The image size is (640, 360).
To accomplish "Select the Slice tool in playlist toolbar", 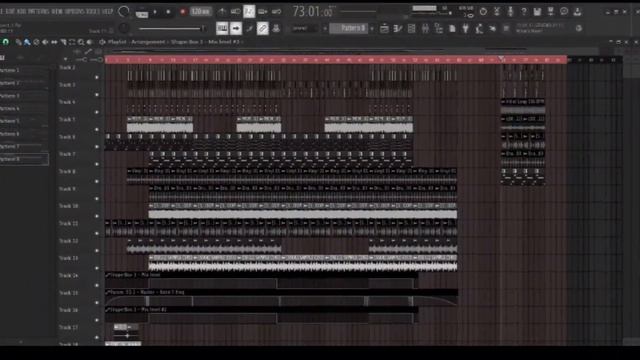I will click(x=63, y=42).
